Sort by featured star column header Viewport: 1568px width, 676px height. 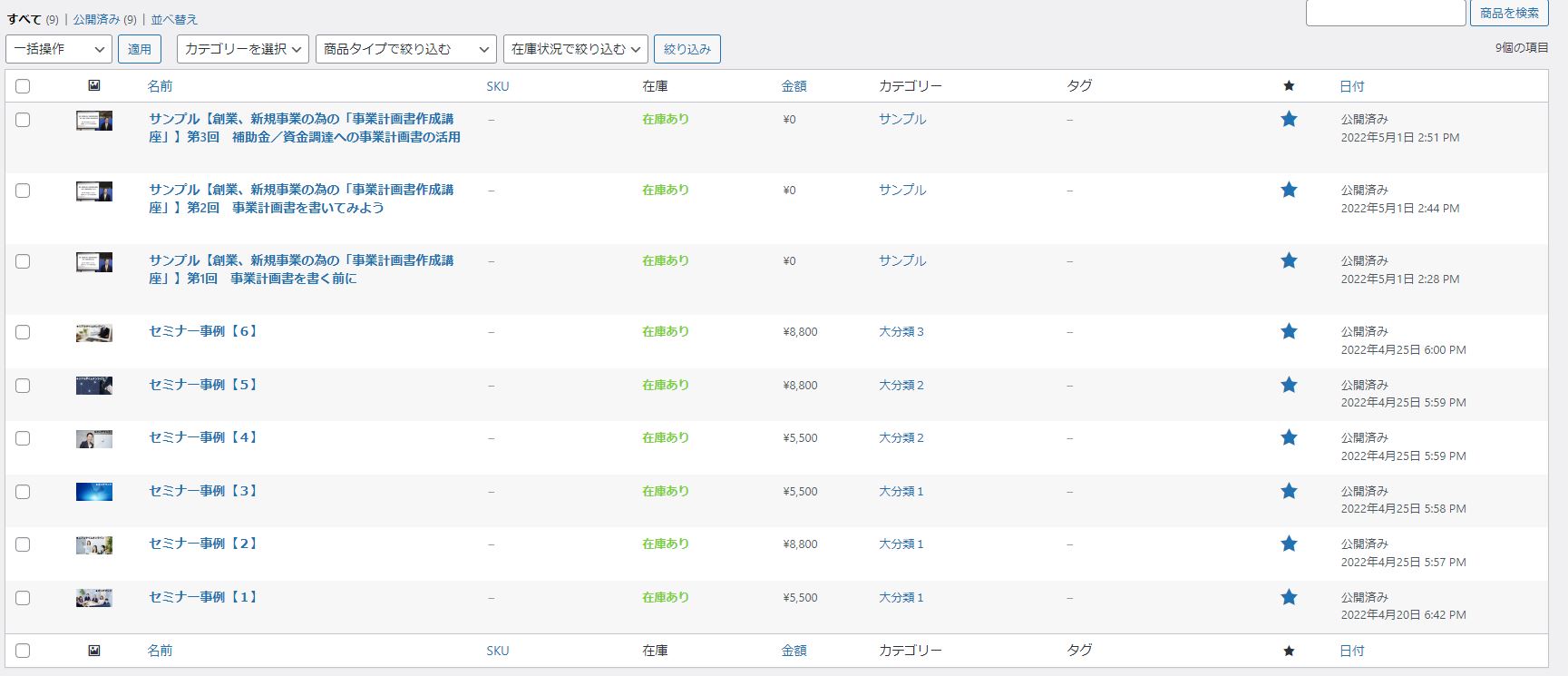[x=1289, y=86]
